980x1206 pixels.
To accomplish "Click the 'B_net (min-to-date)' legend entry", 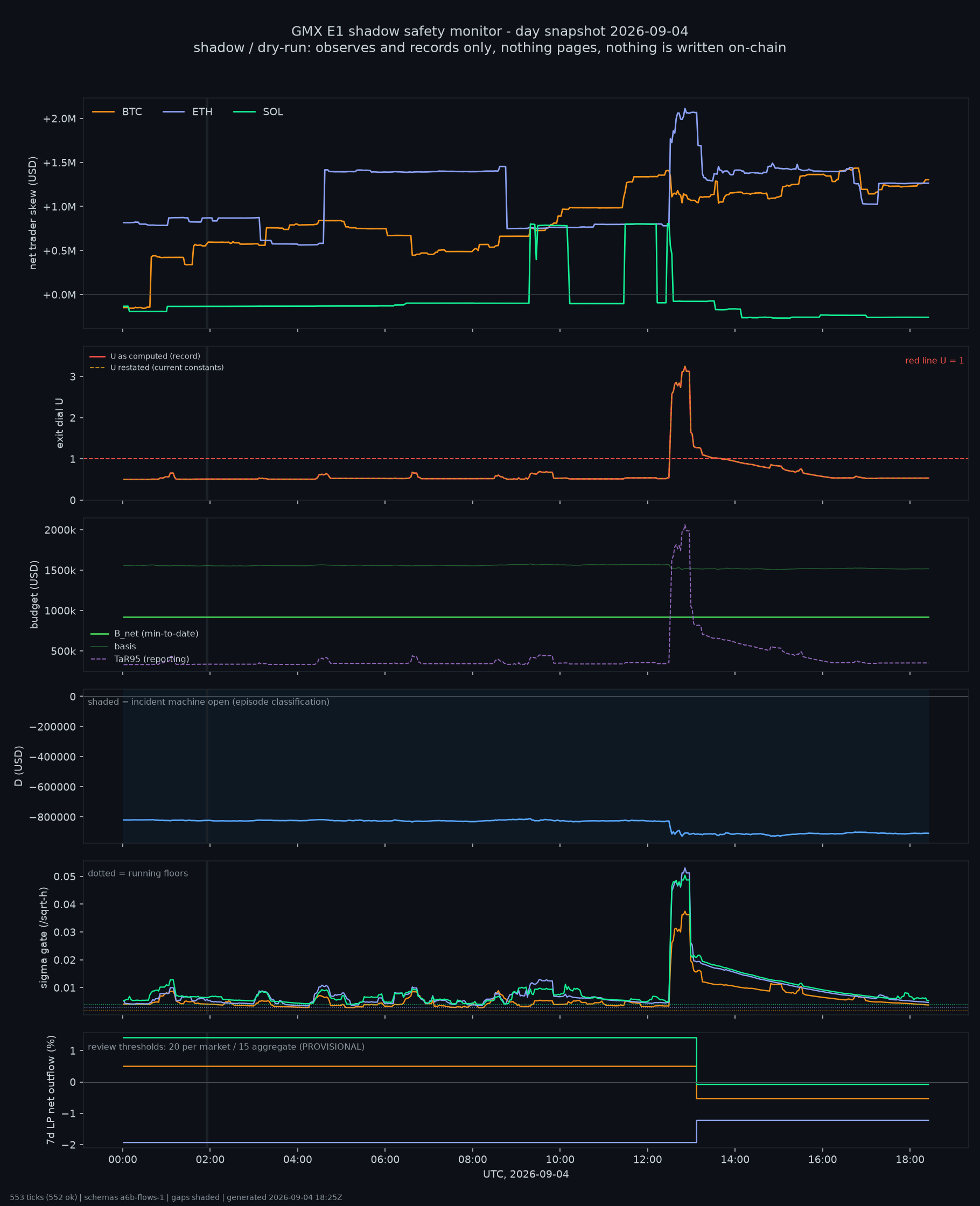I will click(x=144, y=634).
